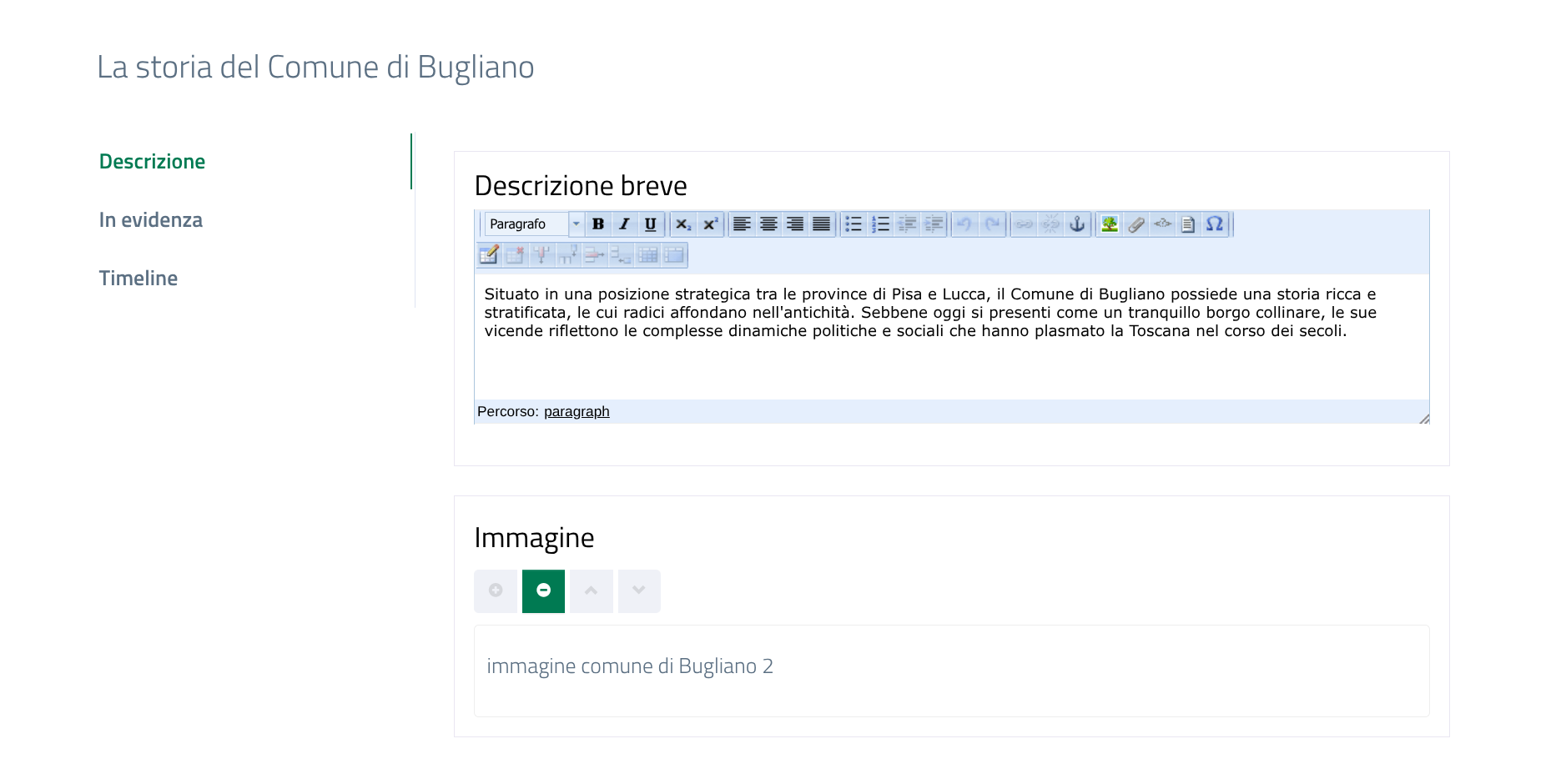Click the superscript icon

pos(710,224)
